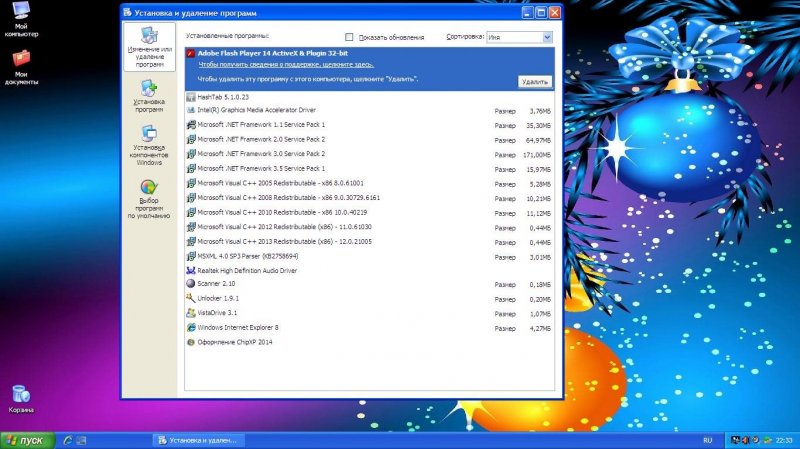Click the 171,00МБ size value
800x449 pixels.
[537, 155]
